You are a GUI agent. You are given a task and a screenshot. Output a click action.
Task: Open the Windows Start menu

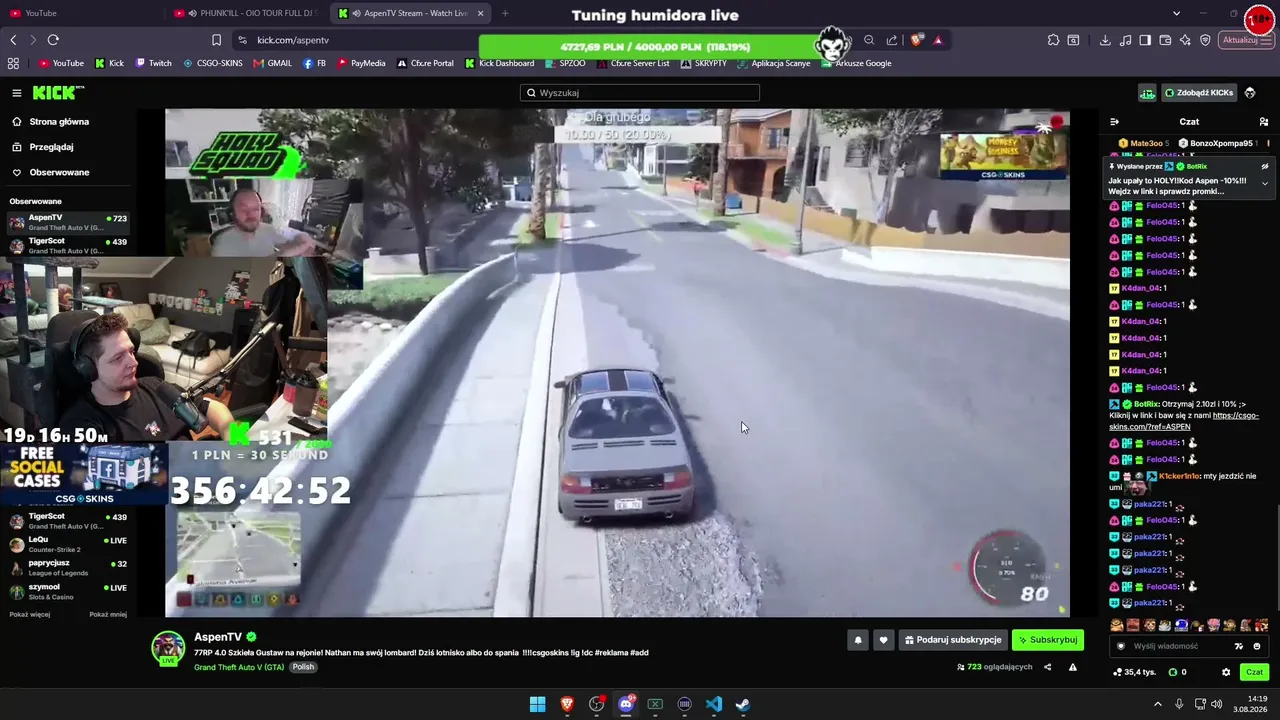538,704
